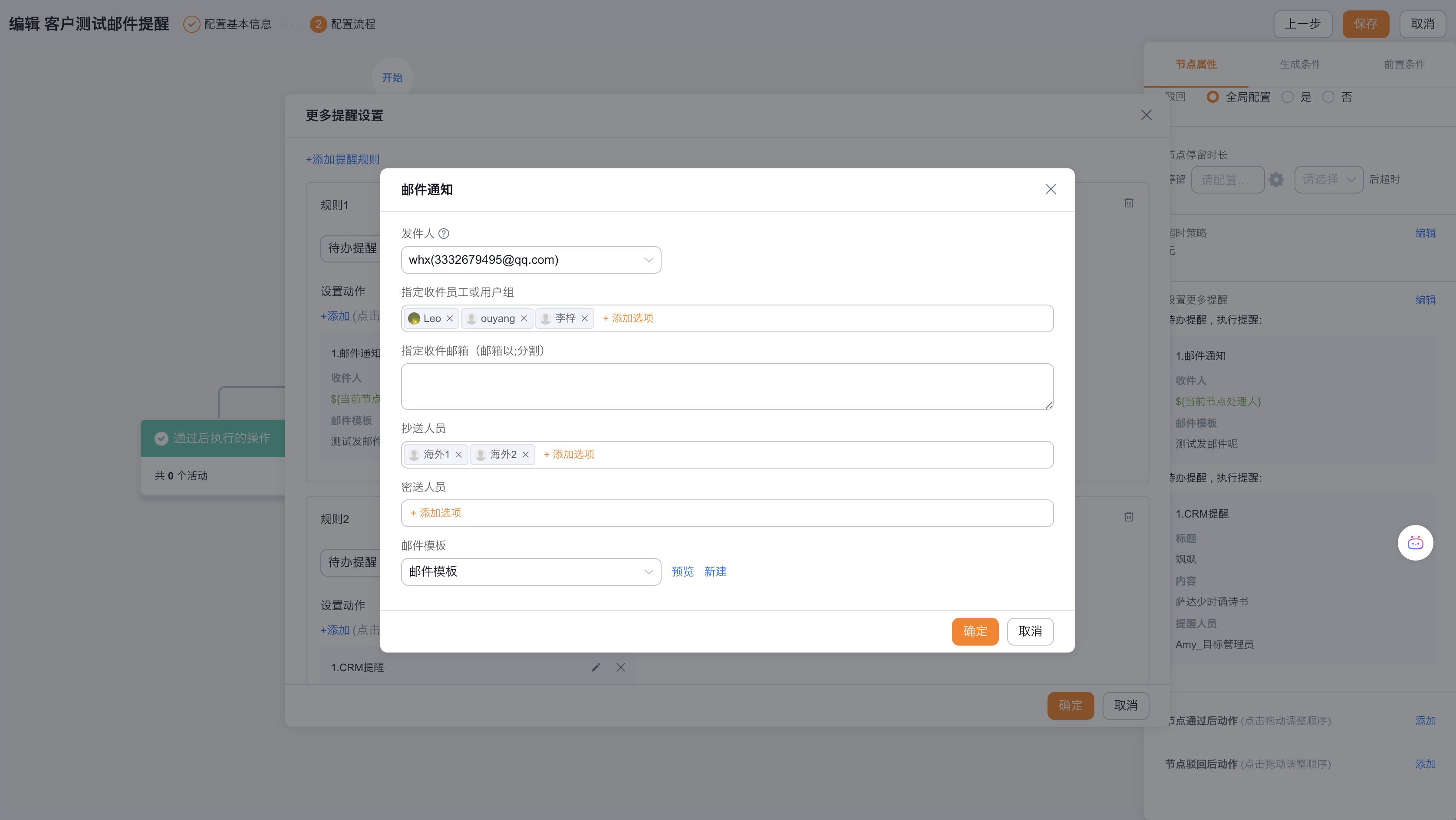Remove 李梓 from recipient list
The width and height of the screenshot is (1456, 820).
pyautogui.click(x=584, y=318)
